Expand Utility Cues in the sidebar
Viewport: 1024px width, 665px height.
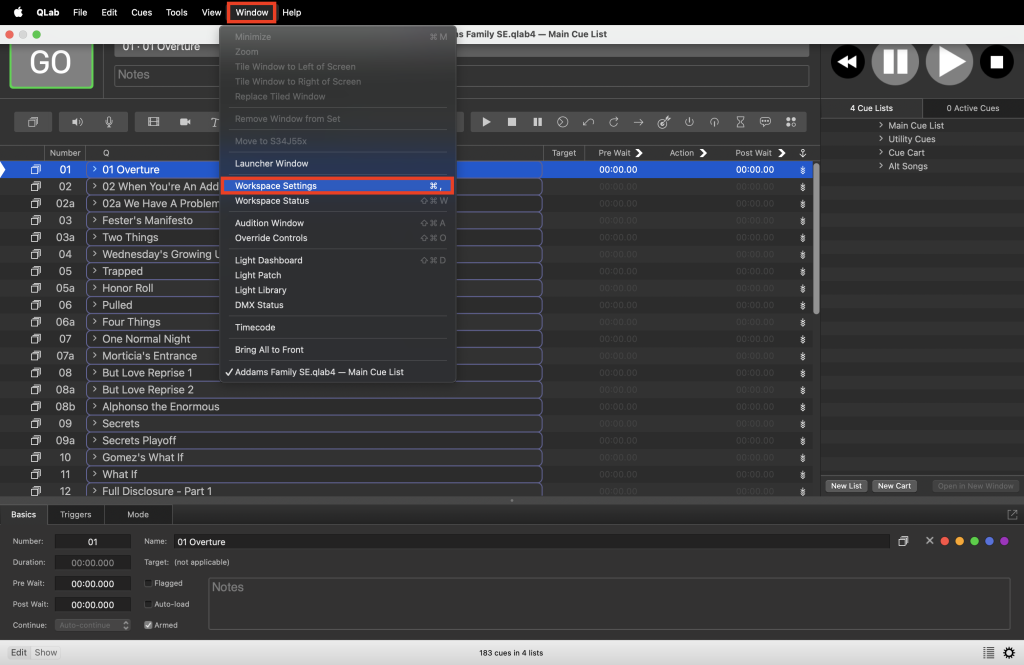pos(881,139)
